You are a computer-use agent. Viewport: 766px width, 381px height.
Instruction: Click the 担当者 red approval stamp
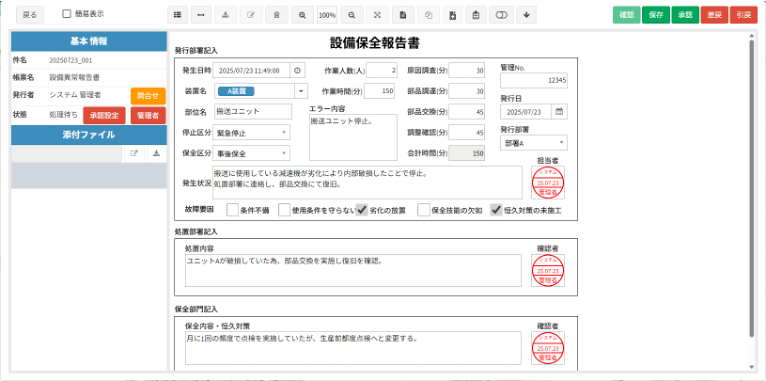pyautogui.click(x=548, y=183)
